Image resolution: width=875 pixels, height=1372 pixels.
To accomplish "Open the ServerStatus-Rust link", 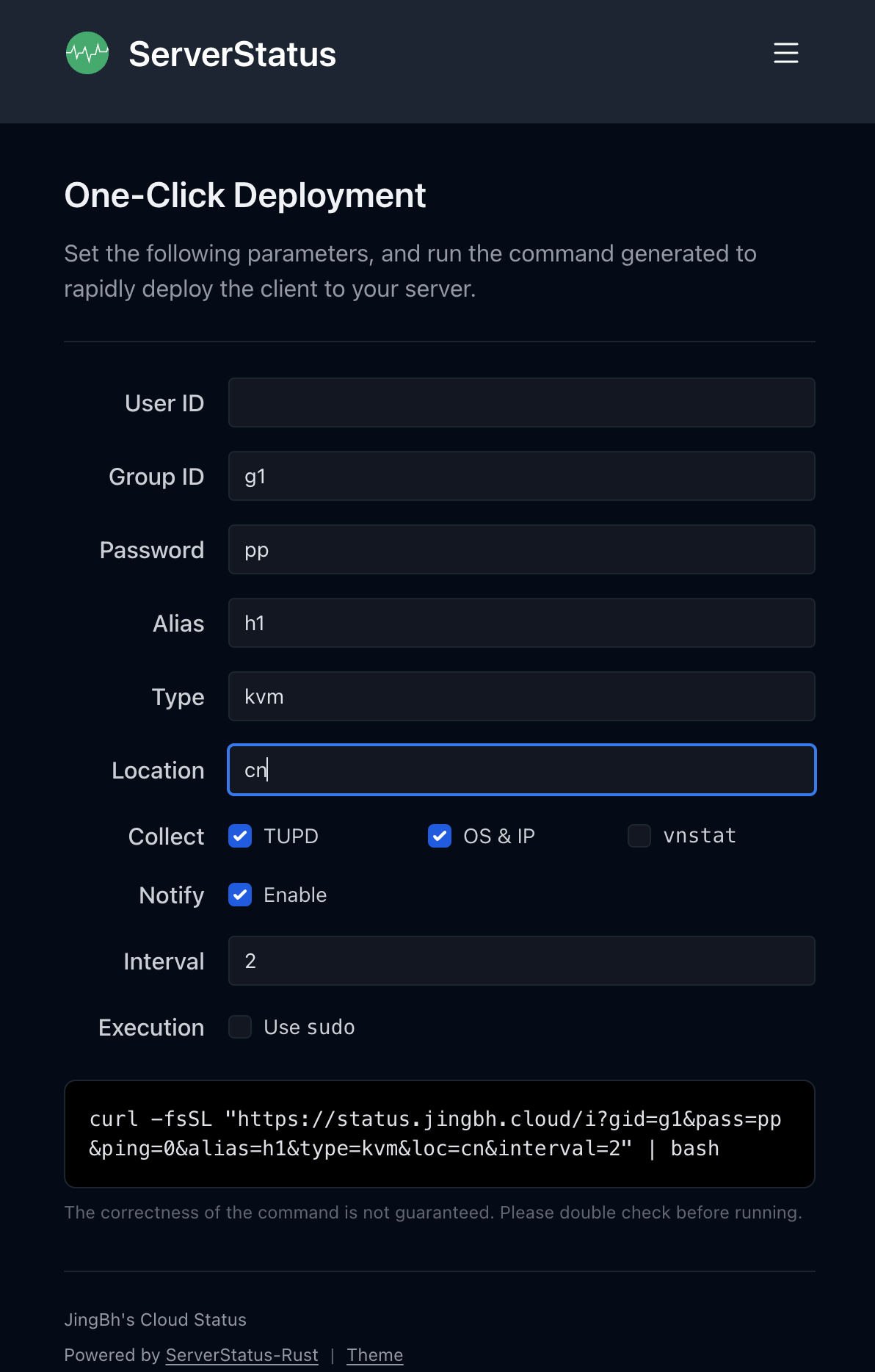I will point(242,1354).
